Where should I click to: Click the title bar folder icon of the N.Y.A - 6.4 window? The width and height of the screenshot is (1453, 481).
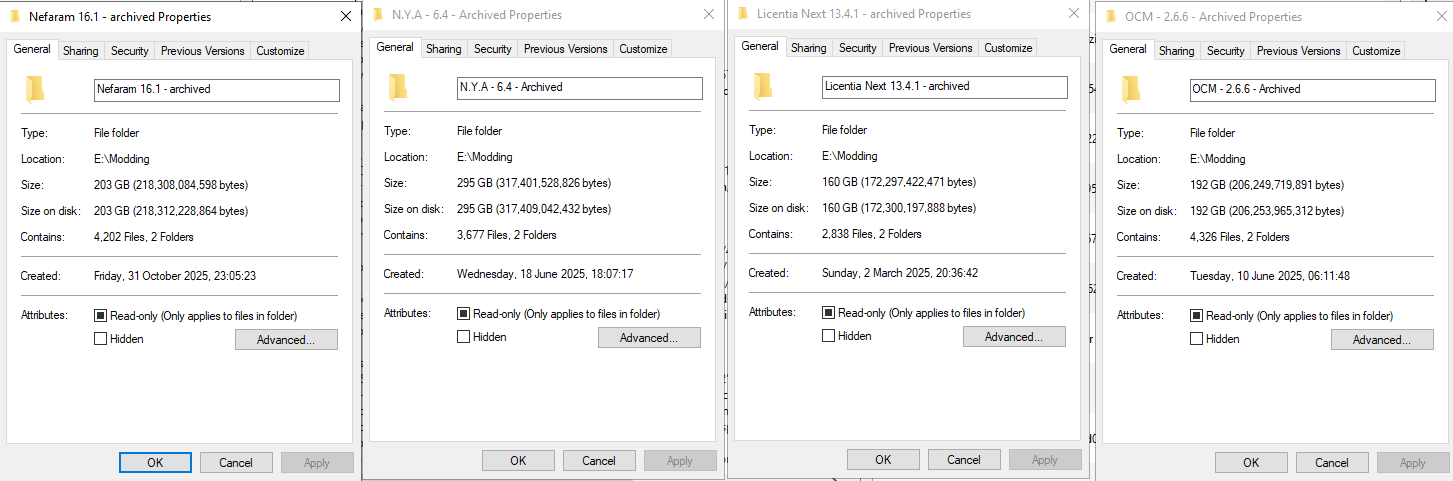point(378,15)
